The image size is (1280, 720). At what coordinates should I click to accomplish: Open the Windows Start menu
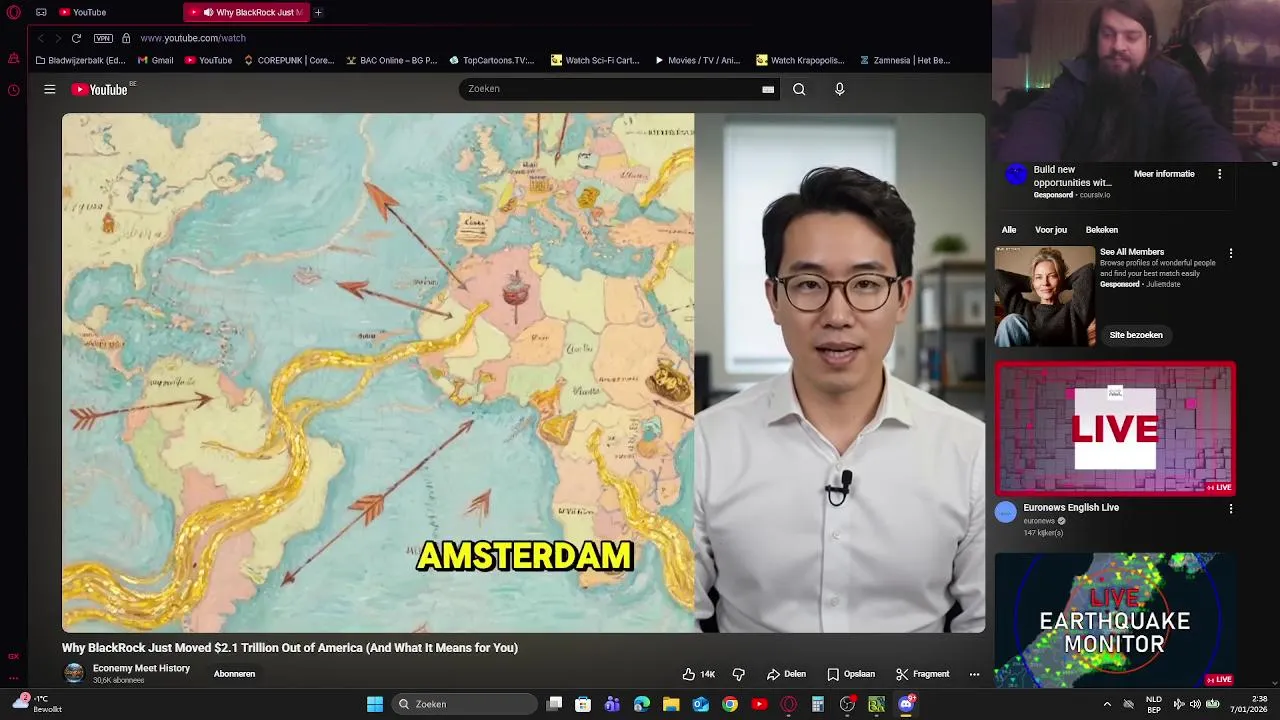tap(375, 704)
